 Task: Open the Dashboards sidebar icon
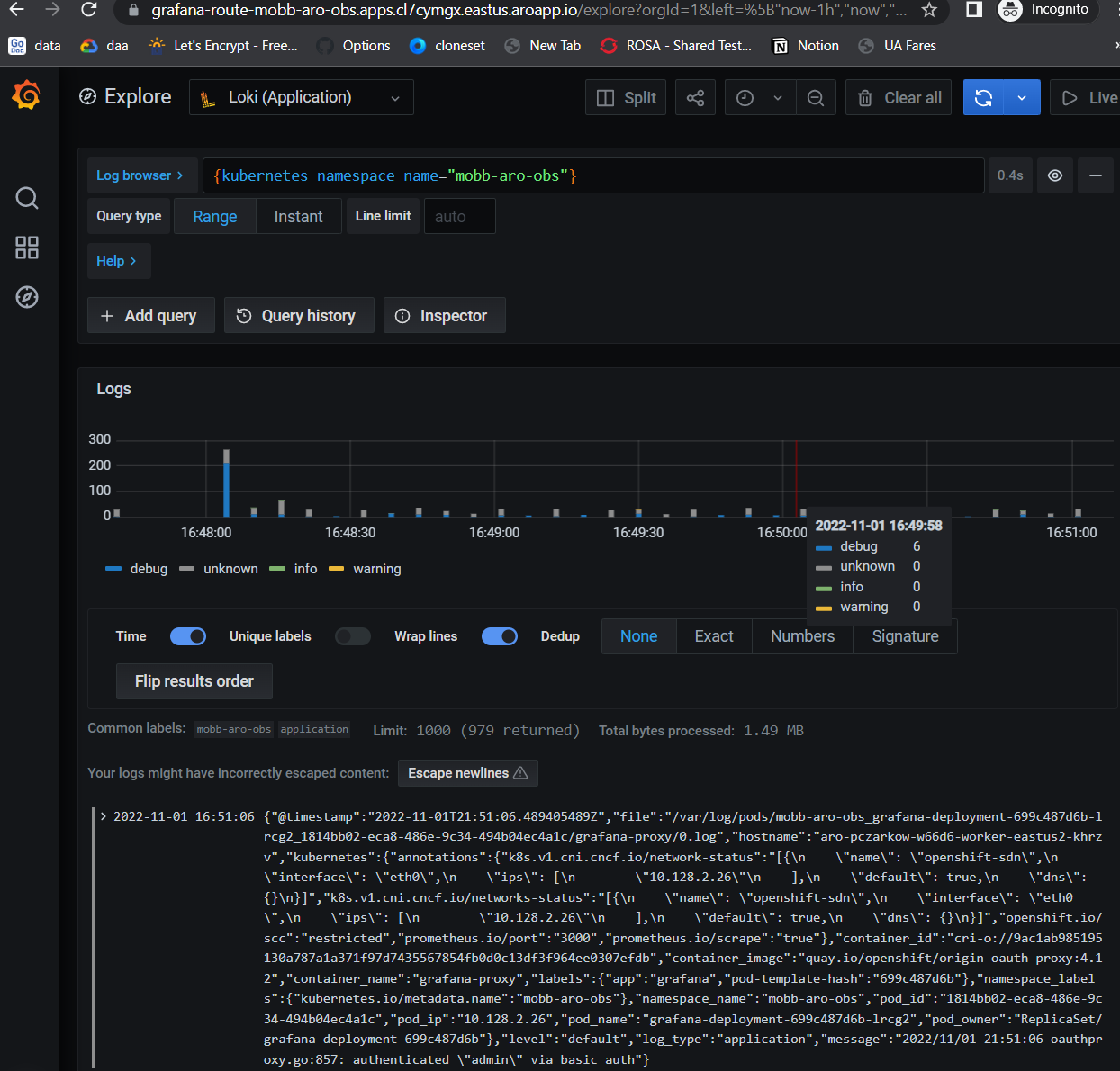(x=26, y=247)
